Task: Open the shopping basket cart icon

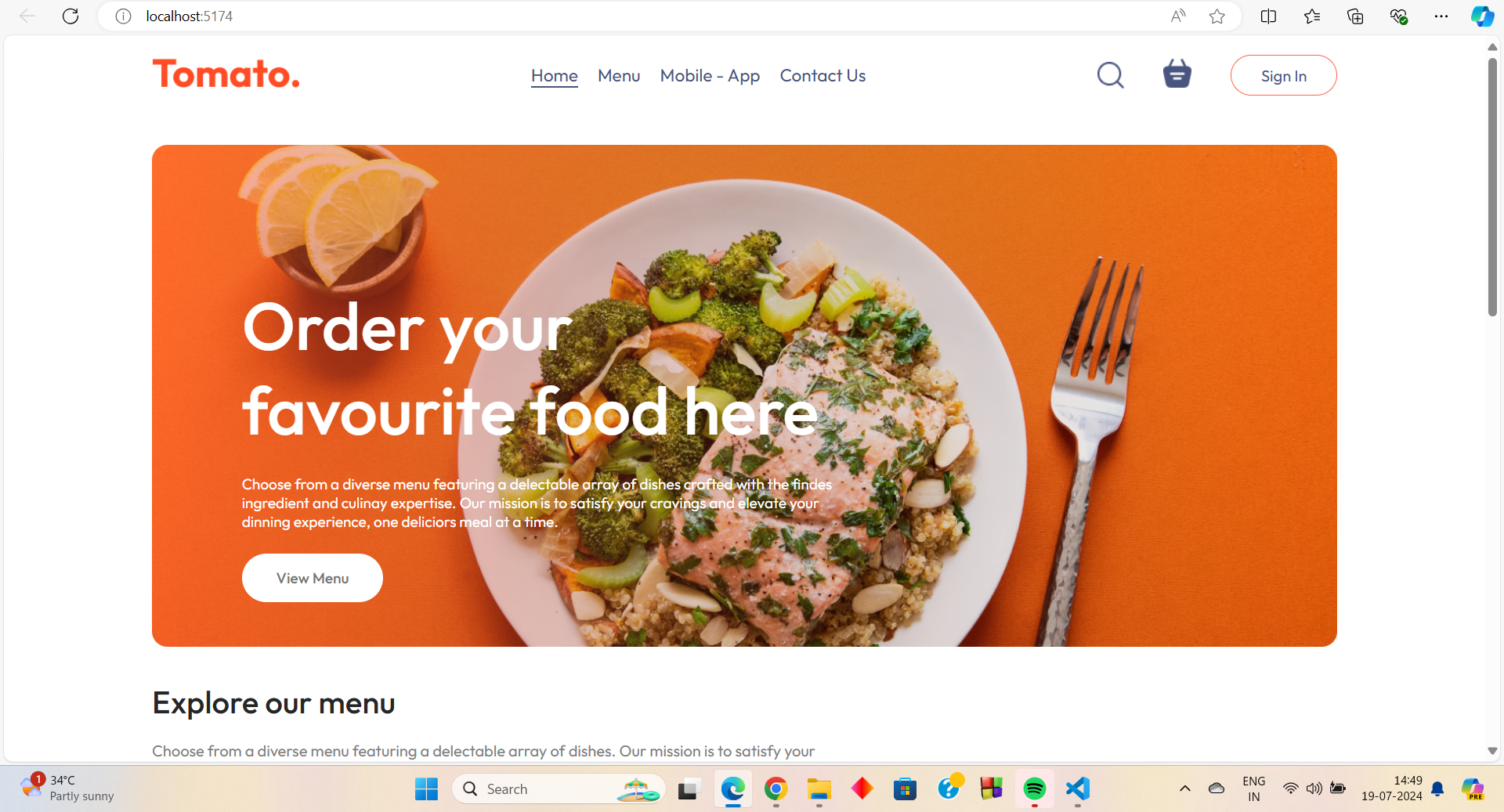Action: point(1177,74)
